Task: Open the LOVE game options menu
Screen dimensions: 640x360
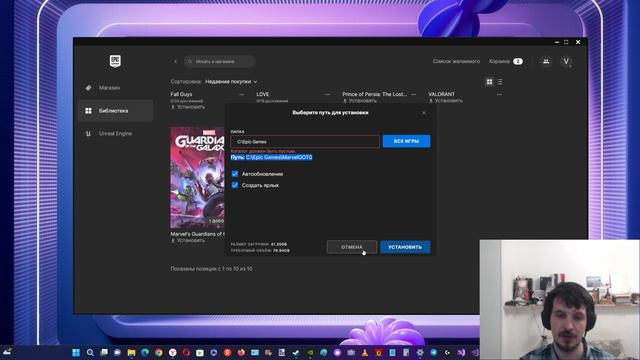Action: pyautogui.click(x=327, y=94)
